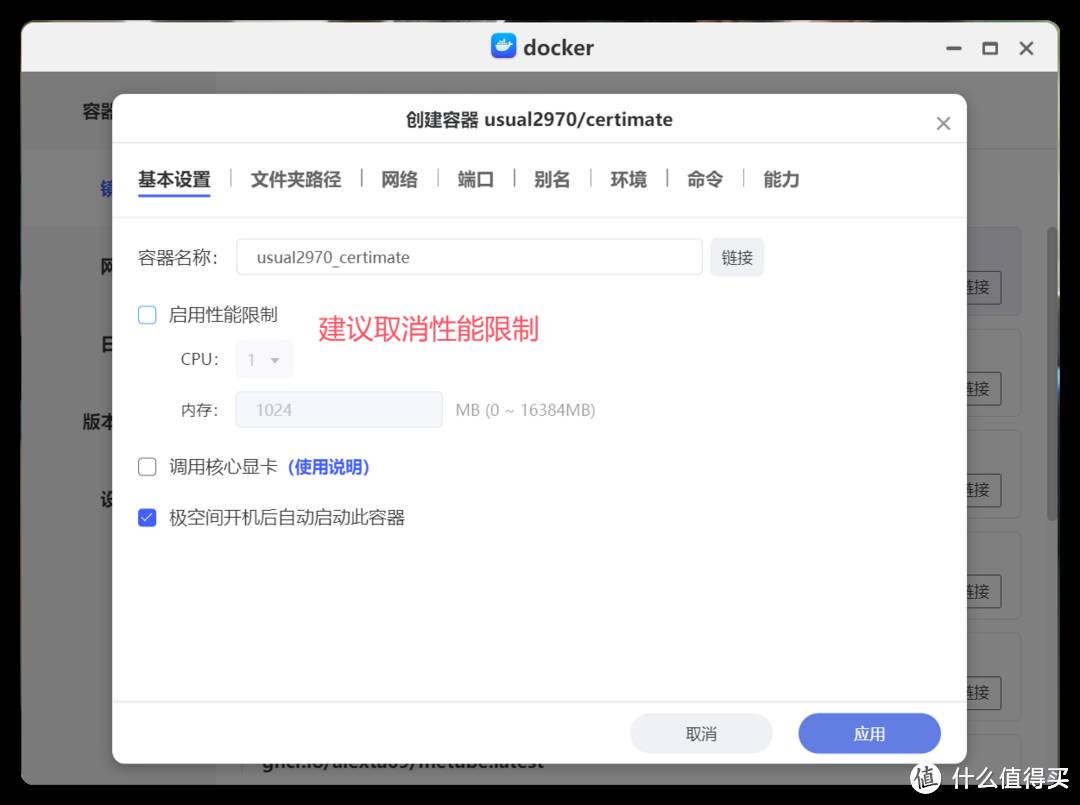Click the docker window's vertical scrollbar
The image size is (1080, 805).
pyautogui.click(x=1052, y=374)
